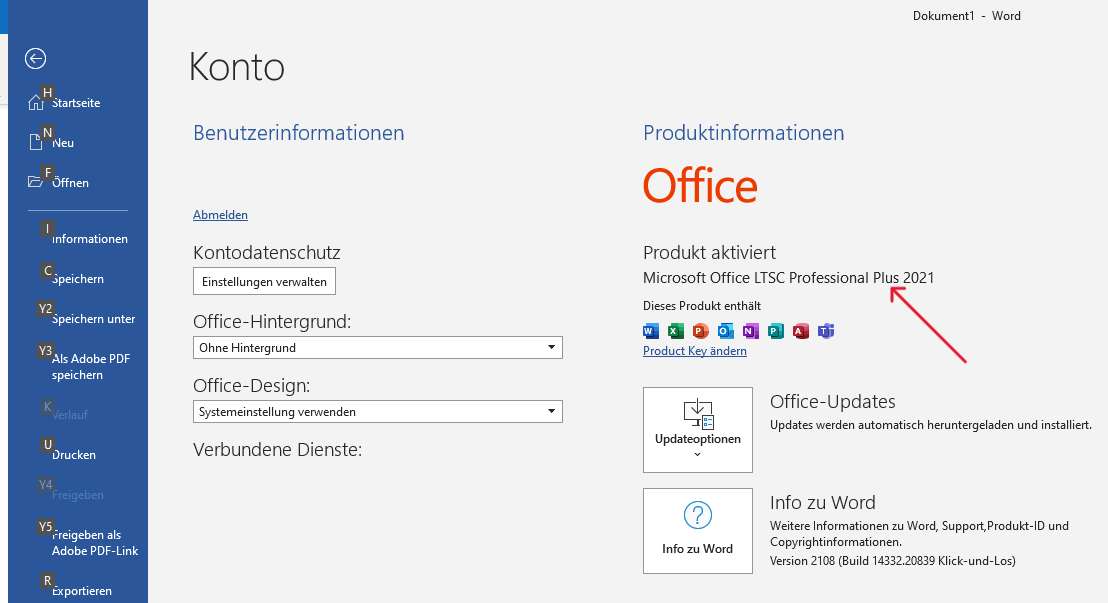Select Exportieren in the sidebar

pos(81,591)
